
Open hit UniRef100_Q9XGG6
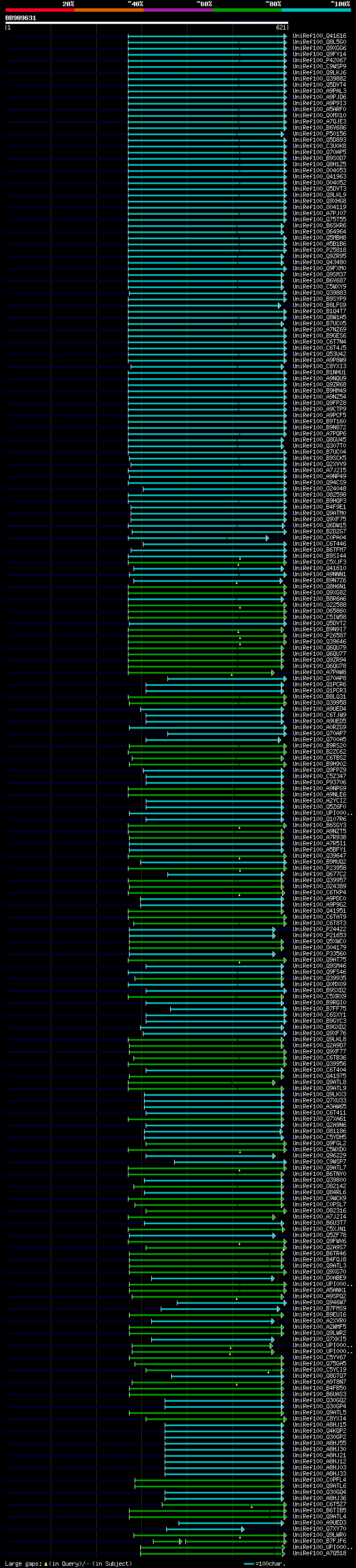319,48
